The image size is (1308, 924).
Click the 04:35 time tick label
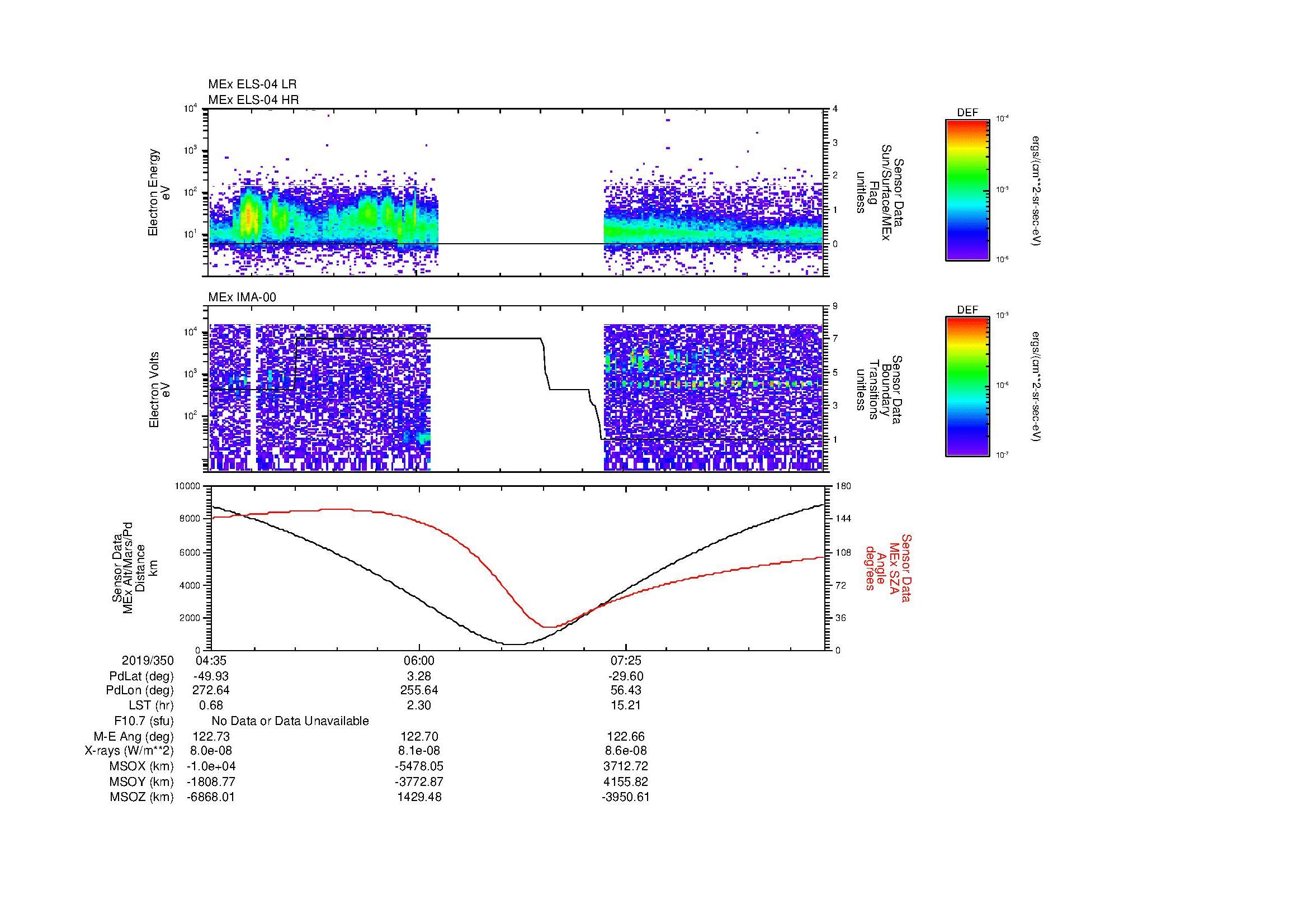211,661
